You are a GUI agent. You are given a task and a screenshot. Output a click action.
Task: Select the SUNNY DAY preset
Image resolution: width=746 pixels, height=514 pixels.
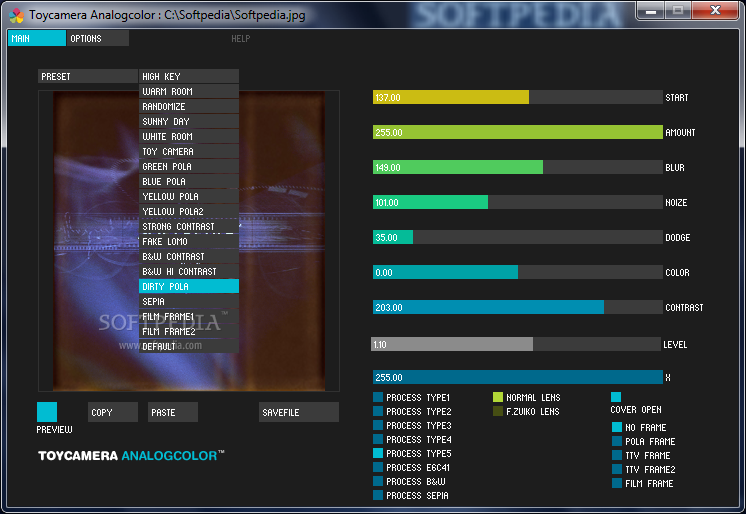point(188,121)
